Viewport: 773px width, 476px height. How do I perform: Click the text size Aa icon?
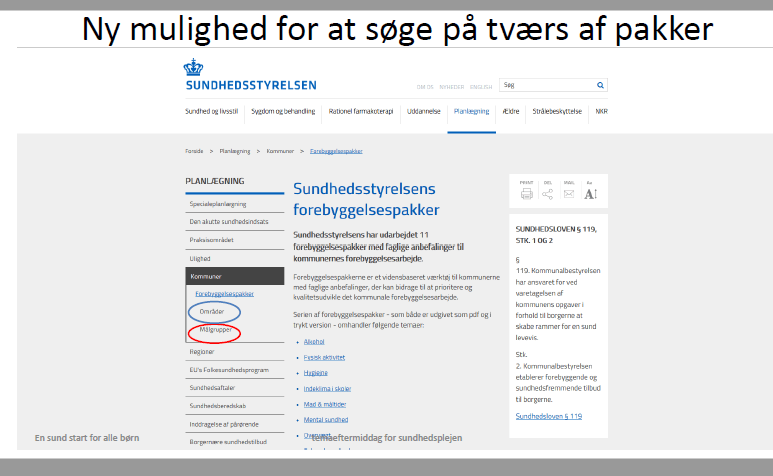(591, 194)
